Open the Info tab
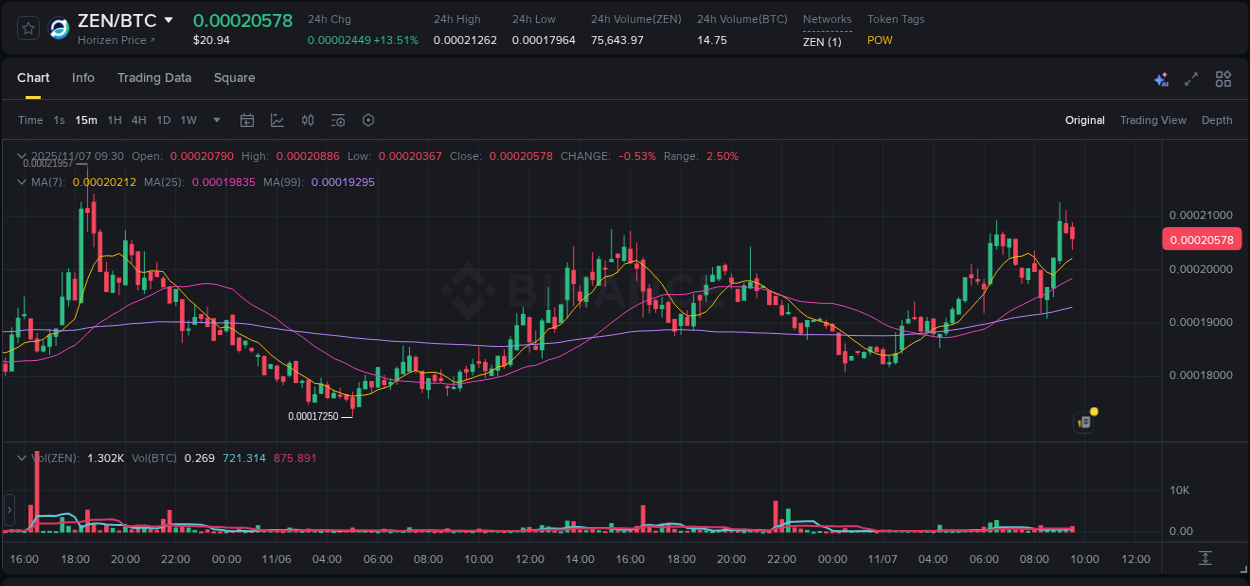The width and height of the screenshot is (1250, 586). coord(83,77)
